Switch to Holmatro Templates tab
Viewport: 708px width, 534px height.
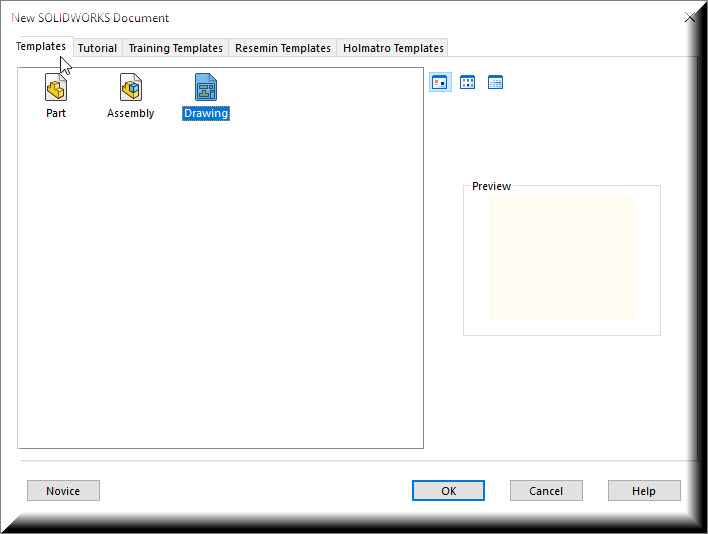pyautogui.click(x=393, y=48)
